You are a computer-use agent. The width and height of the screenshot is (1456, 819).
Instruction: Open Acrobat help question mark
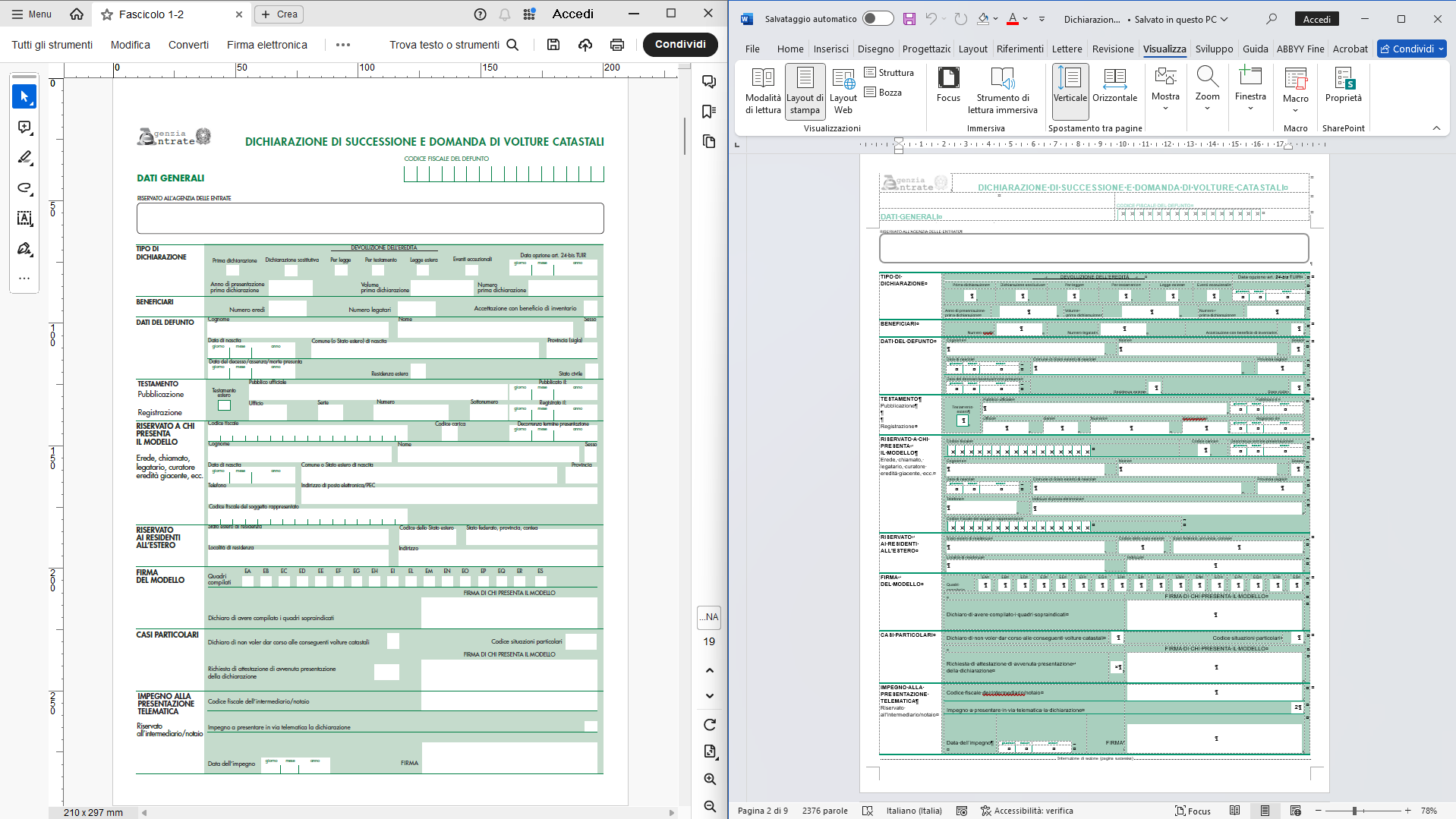(x=480, y=14)
